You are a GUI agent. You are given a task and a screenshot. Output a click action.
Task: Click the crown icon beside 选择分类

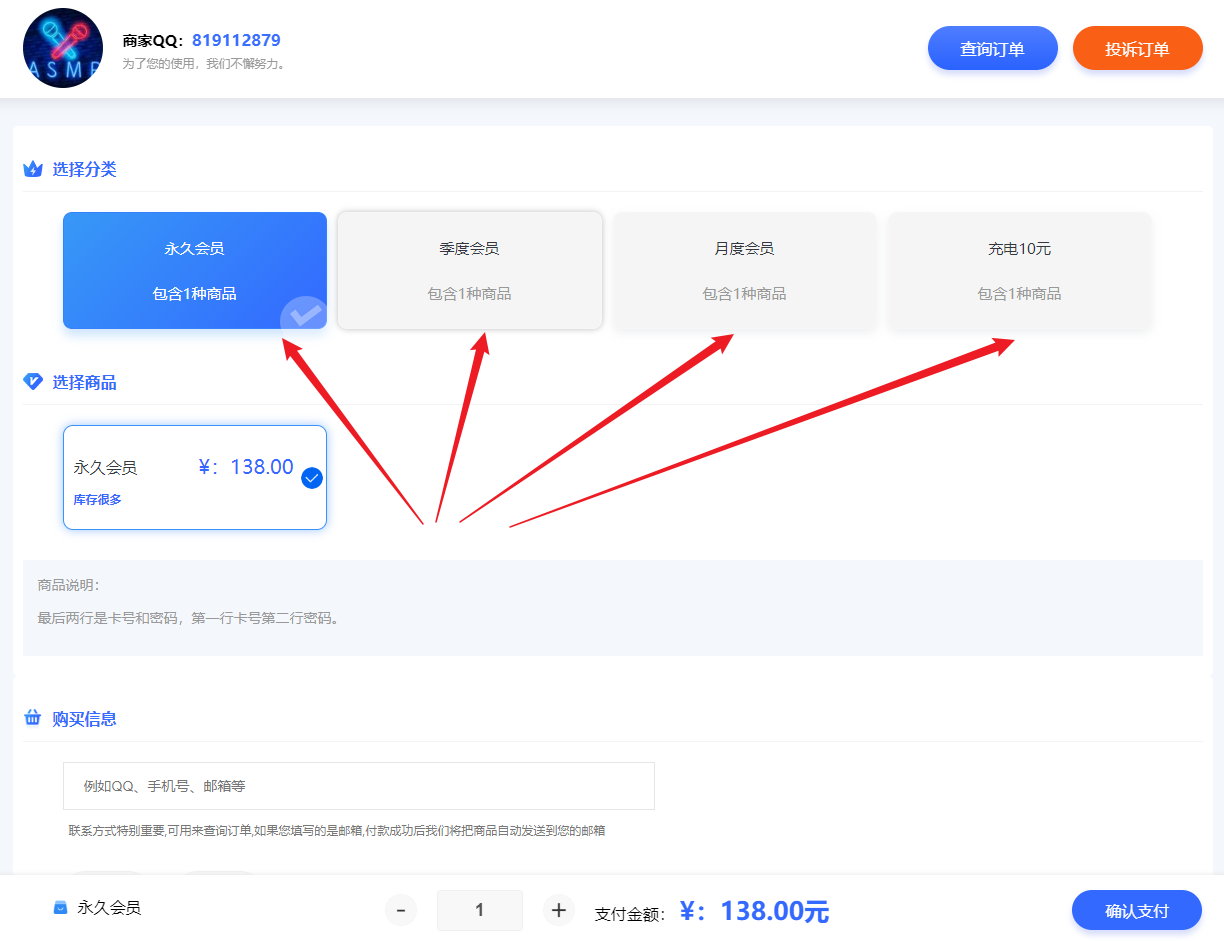[33, 169]
